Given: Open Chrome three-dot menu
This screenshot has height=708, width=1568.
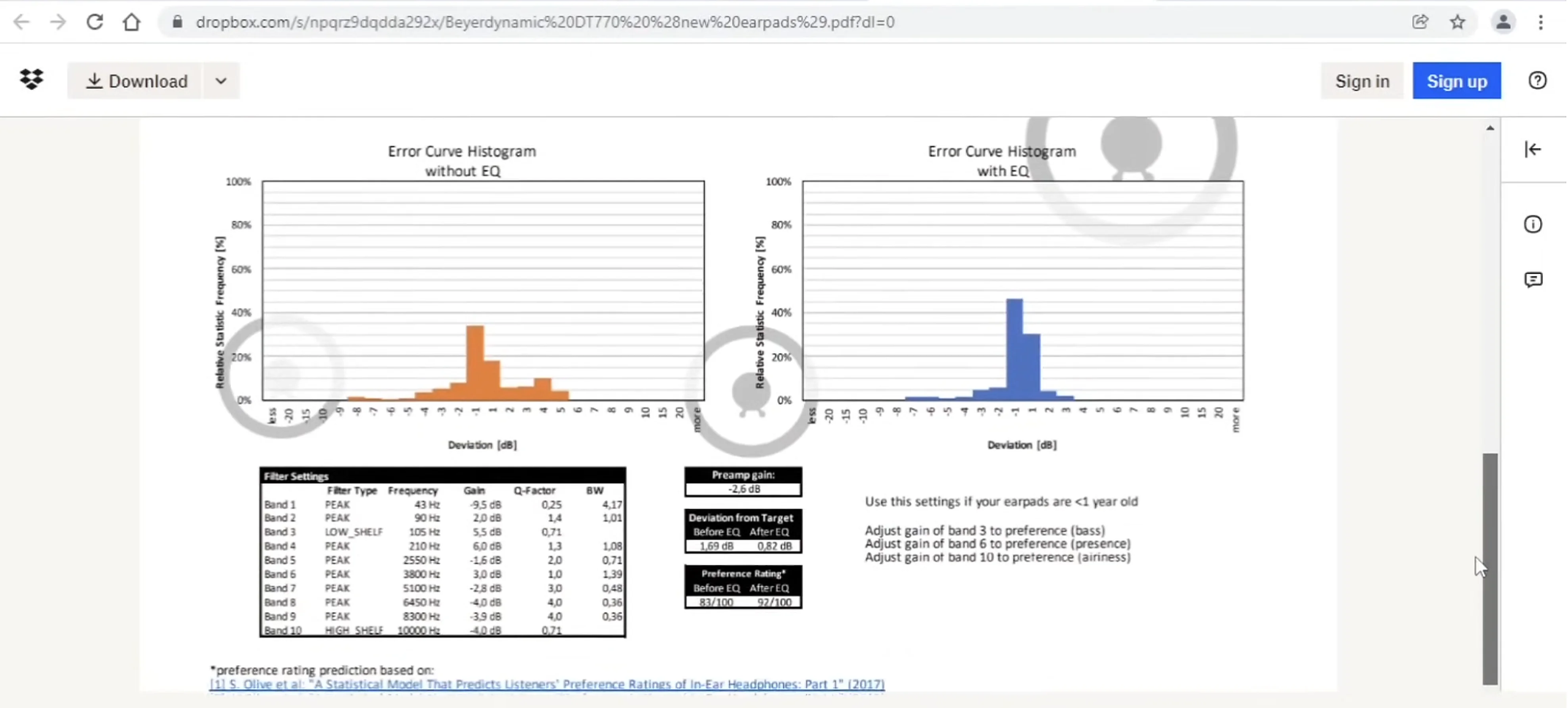Looking at the screenshot, I should (1541, 23).
